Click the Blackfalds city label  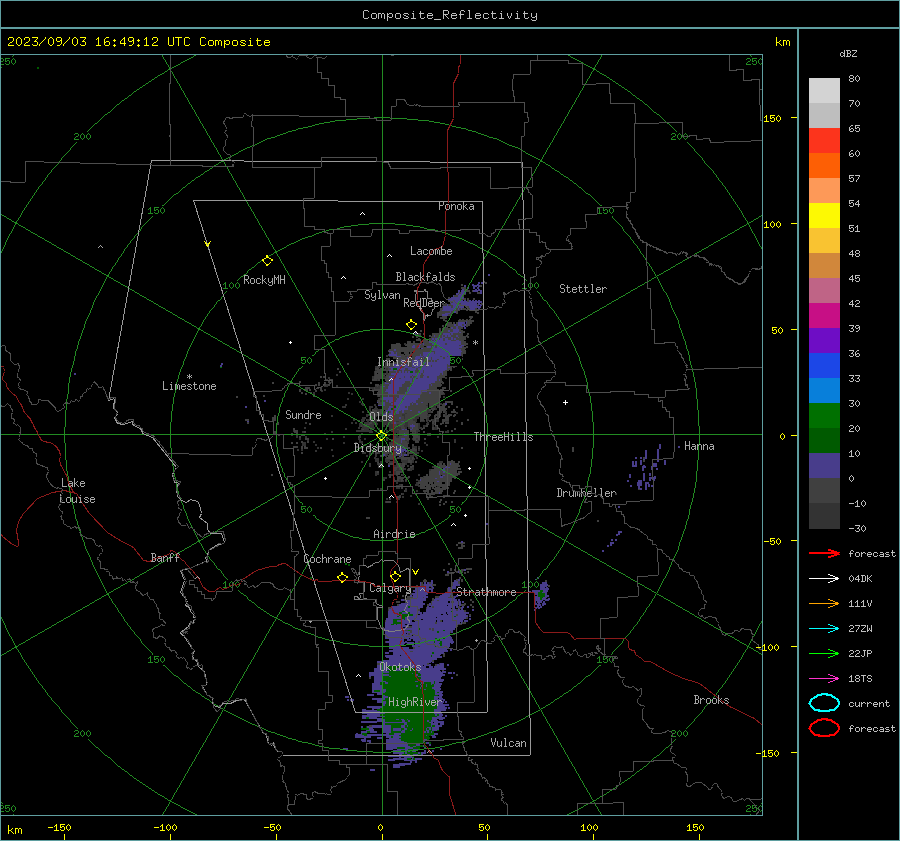click(425, 277)
